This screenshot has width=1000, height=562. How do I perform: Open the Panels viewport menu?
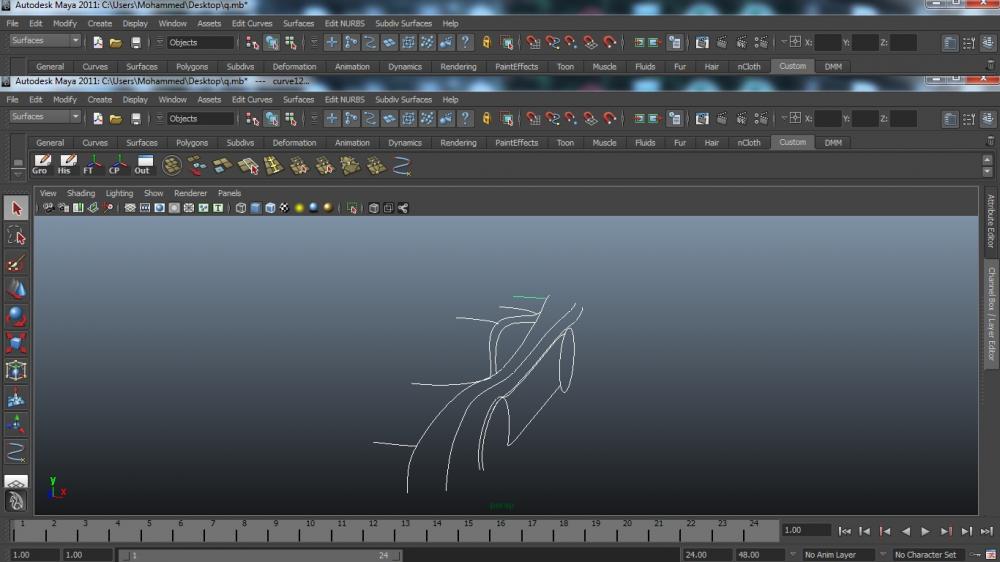(x=229, y=193)
